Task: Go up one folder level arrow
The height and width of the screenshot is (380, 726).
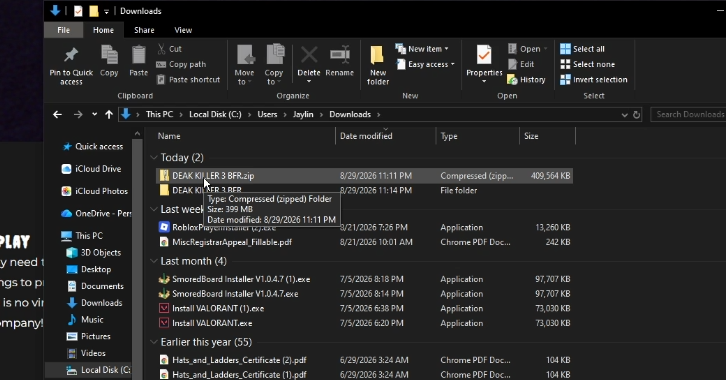Action: tap(109, 114)
